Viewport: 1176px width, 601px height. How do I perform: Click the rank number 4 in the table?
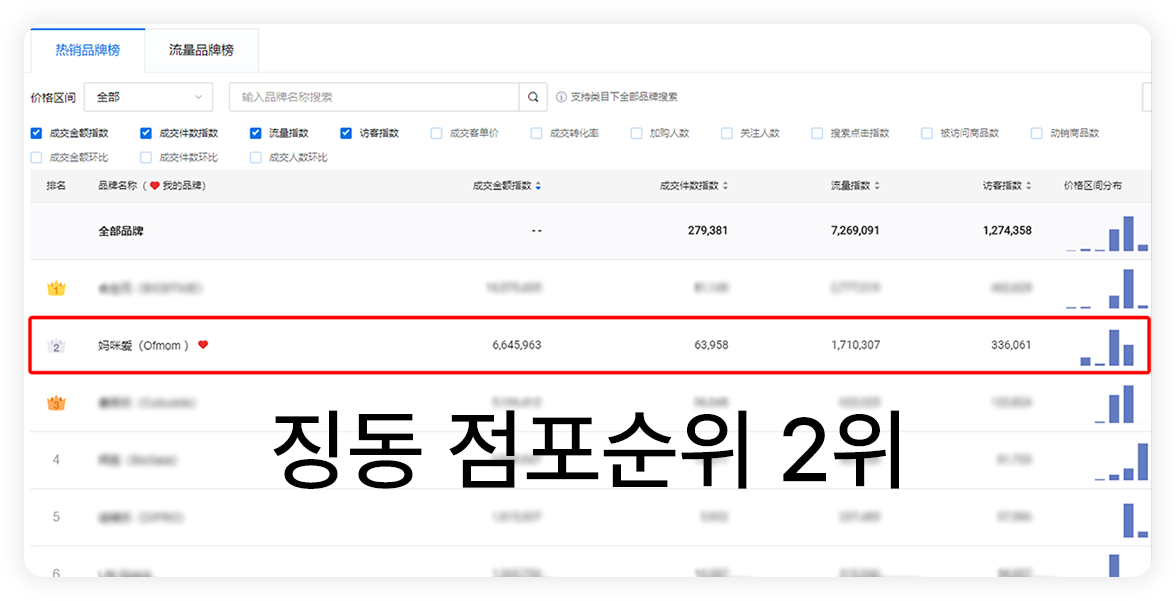click(x=56, y=459)
